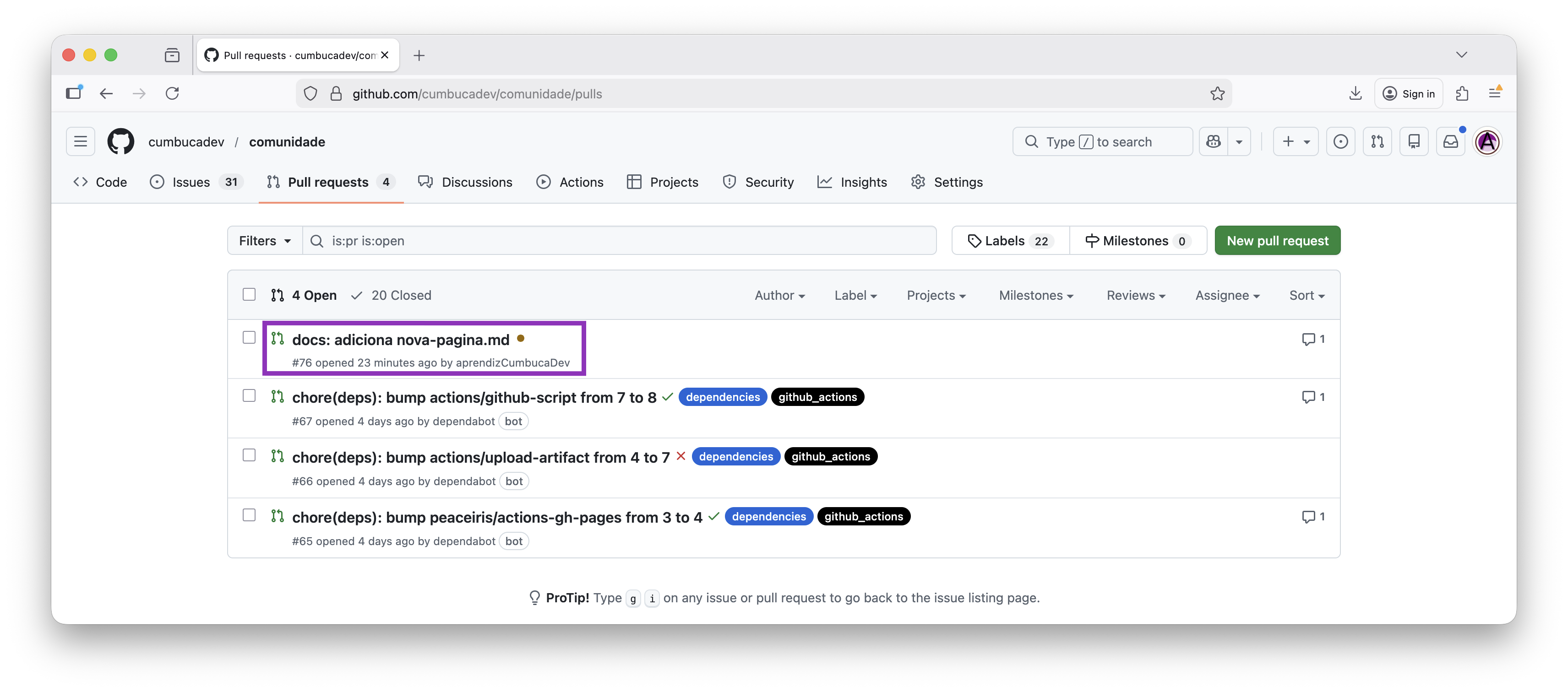Viewport: 1568px width, 692px height.
Task: Open the Milestones 0 button
Action: point(1138,241)
